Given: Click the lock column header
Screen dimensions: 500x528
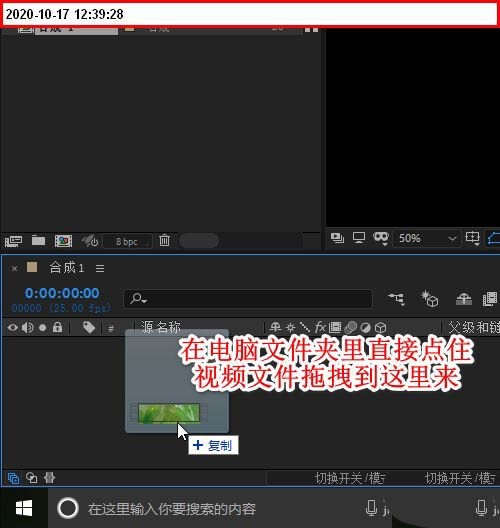Looking at the screenshot, I should (x=58, y=327).
